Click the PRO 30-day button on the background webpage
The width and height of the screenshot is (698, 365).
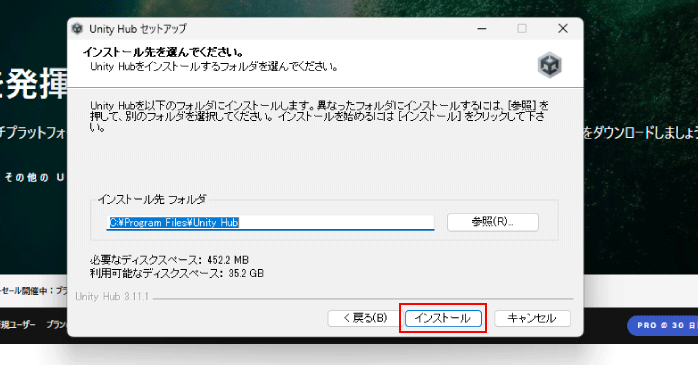(x=663, y=326)
